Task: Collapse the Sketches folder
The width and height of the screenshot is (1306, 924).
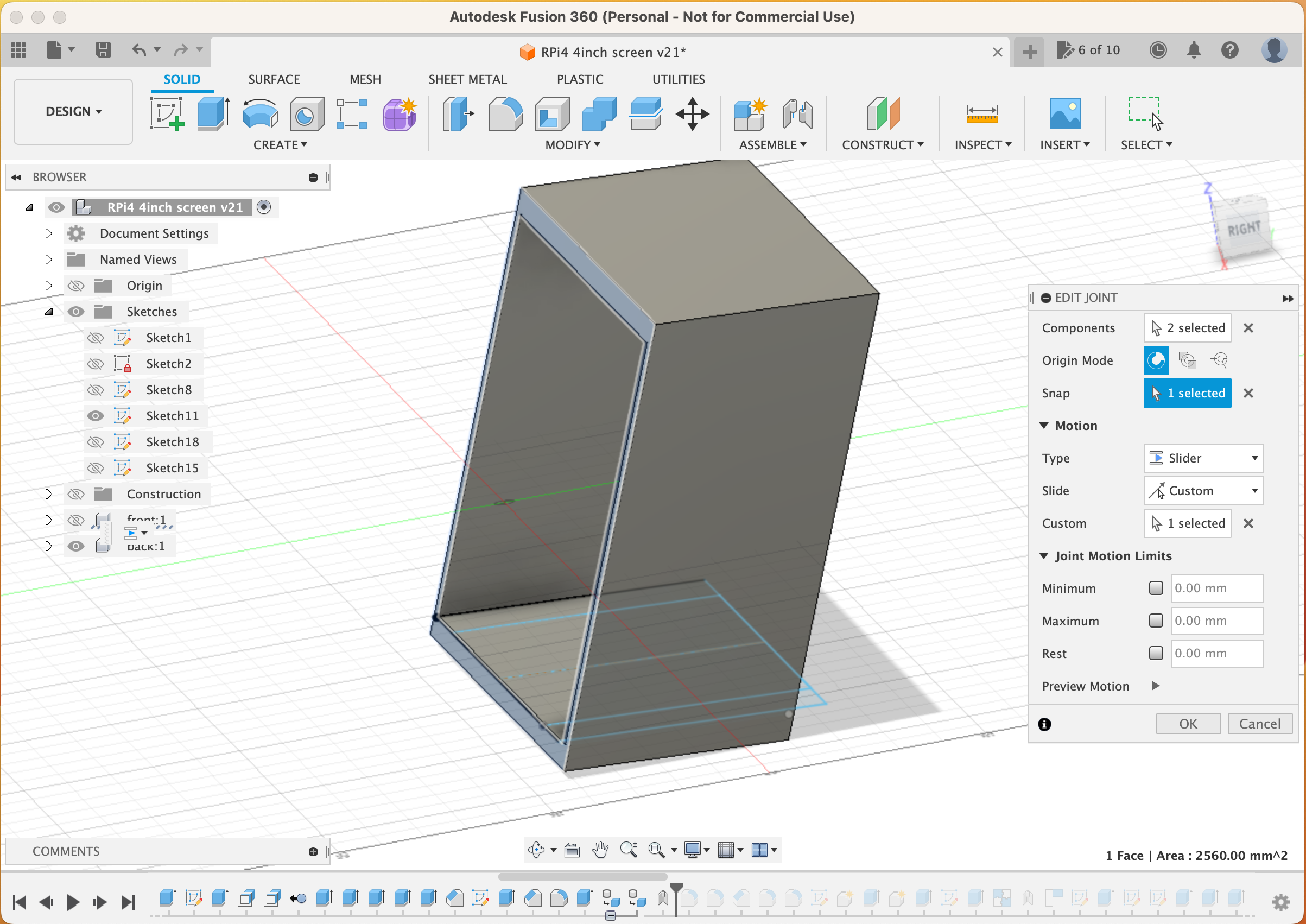Action: pyautogui.click(x=49, y=312)
